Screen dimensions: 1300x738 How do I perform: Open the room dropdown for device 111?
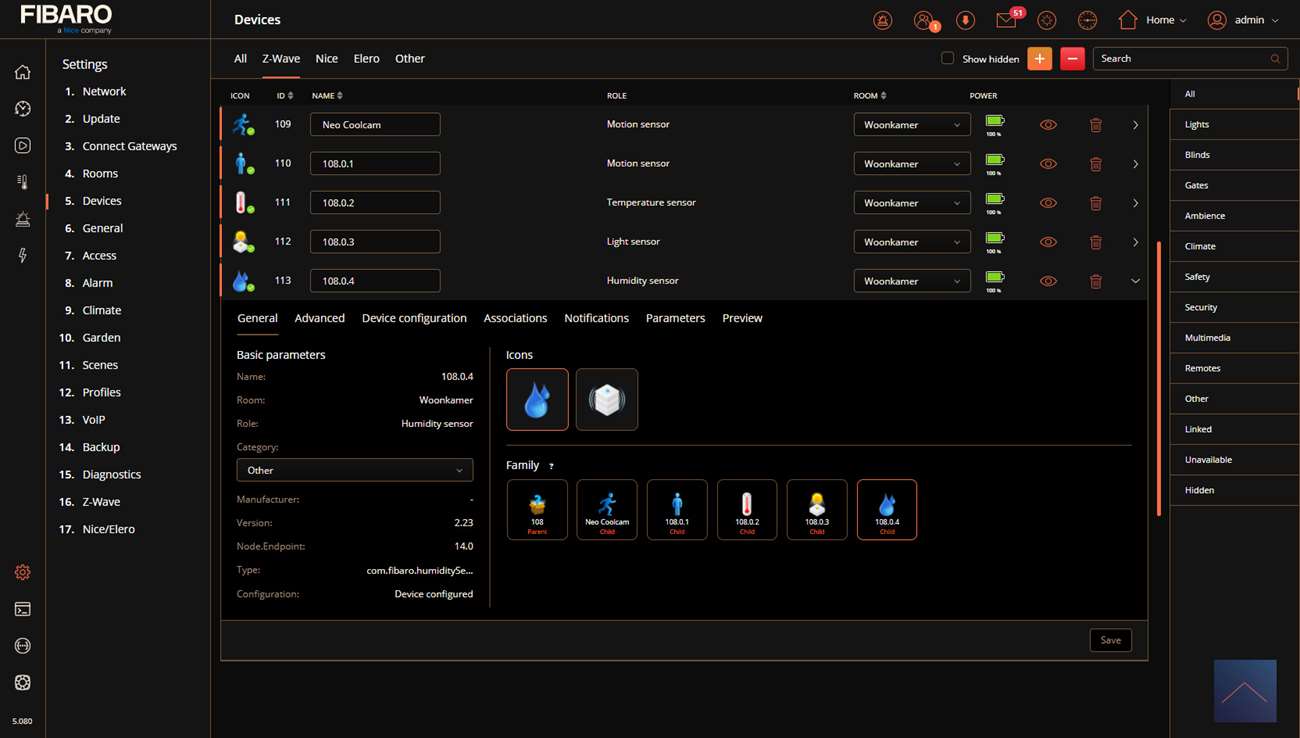(911, 203)
